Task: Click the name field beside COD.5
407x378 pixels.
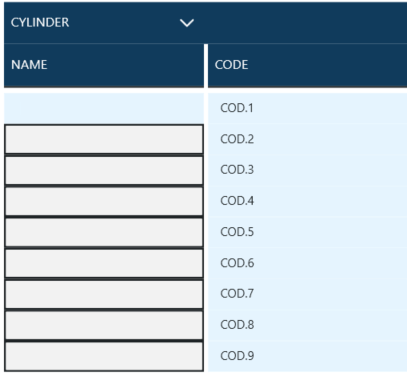Action: pos(104,232)
